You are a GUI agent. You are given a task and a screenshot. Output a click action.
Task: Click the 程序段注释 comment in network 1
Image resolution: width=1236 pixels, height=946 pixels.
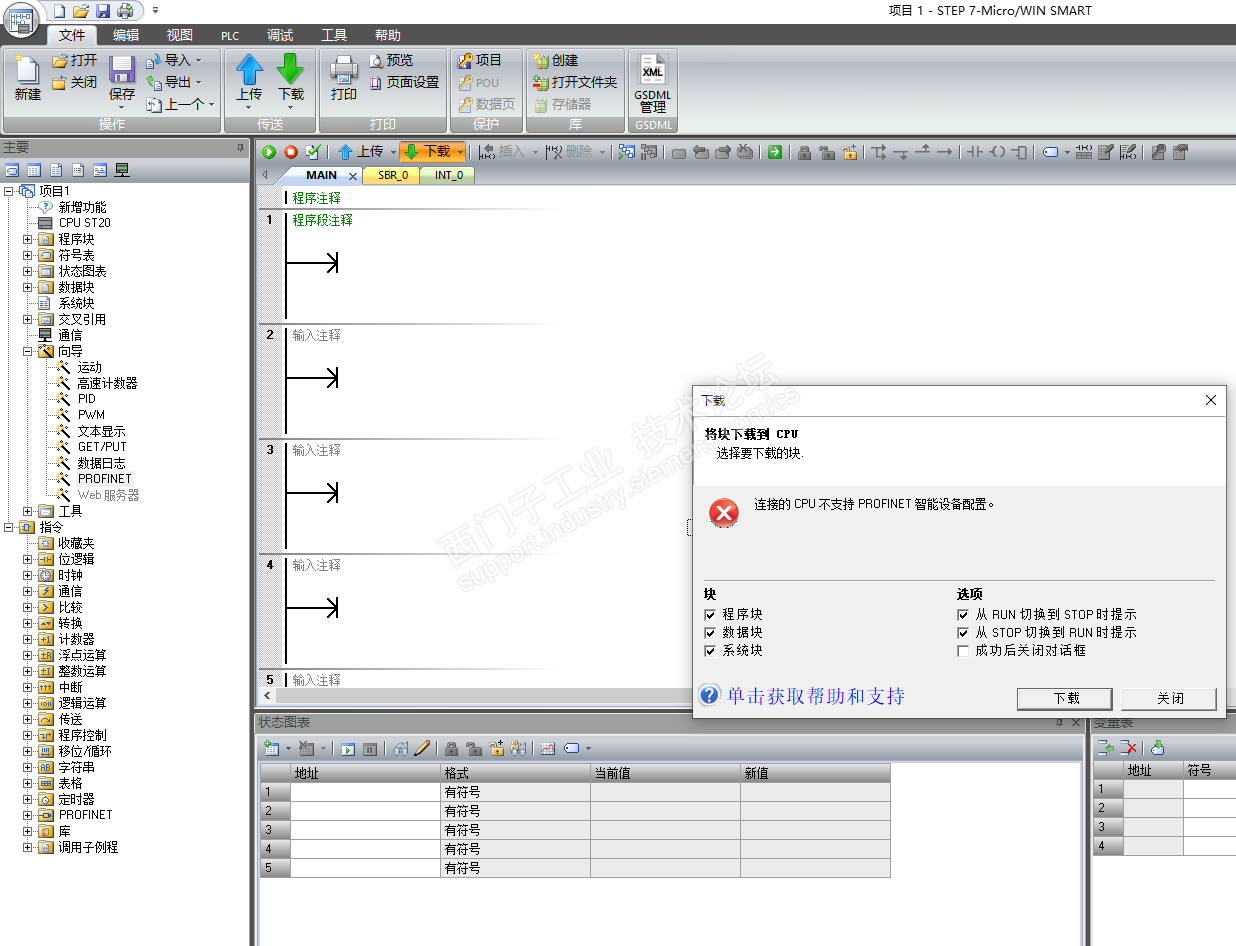pyautogui.click(x=323, y=220)
